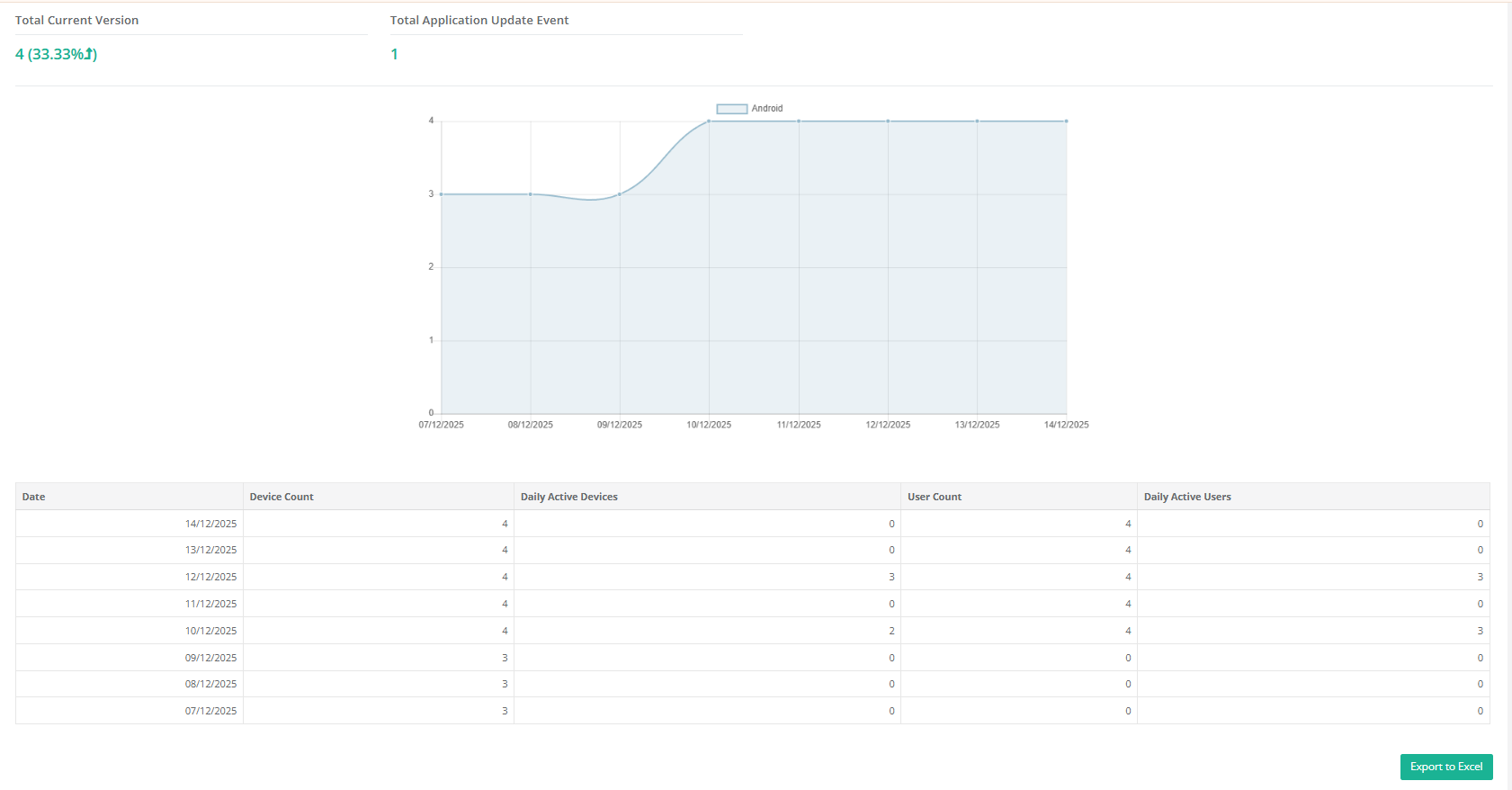The height and width of the screenshot is (790, 1512).
Task: Open the Total Application Update Event value
Action: [394, 54]
